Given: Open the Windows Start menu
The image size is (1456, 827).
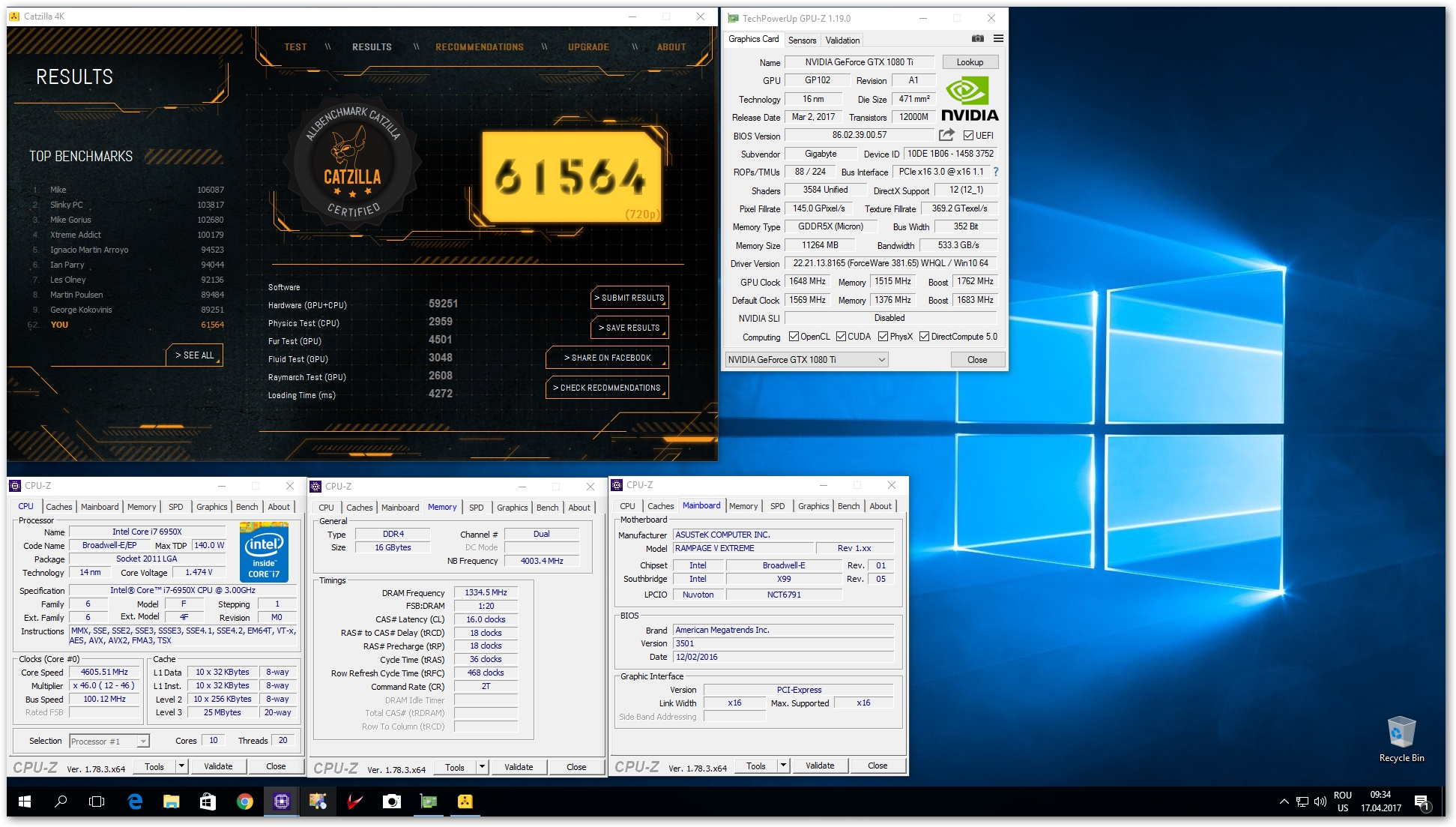Looking at the screenshot, I should pyautogui.click(x=24, y=802).
